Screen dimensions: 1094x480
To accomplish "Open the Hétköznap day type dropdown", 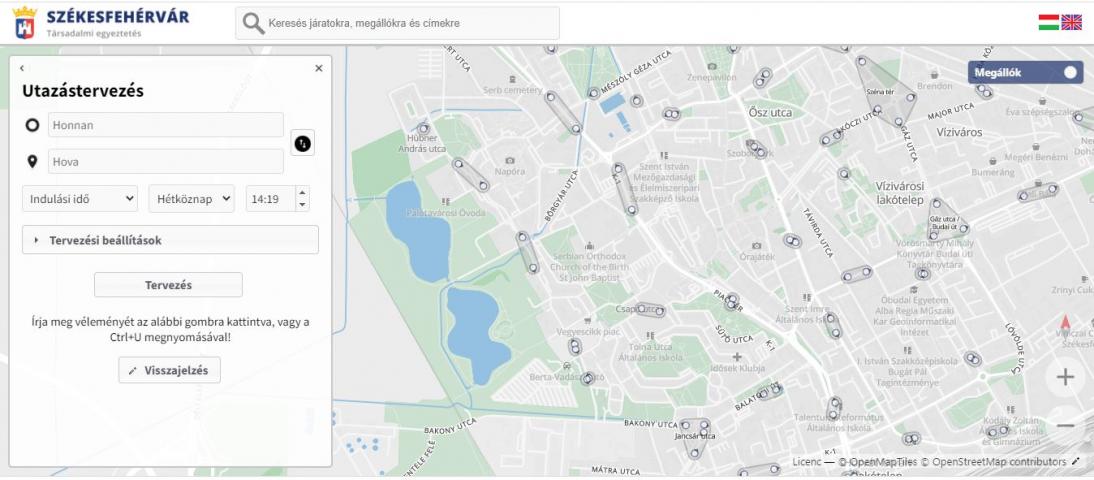I will coord(191,199).
